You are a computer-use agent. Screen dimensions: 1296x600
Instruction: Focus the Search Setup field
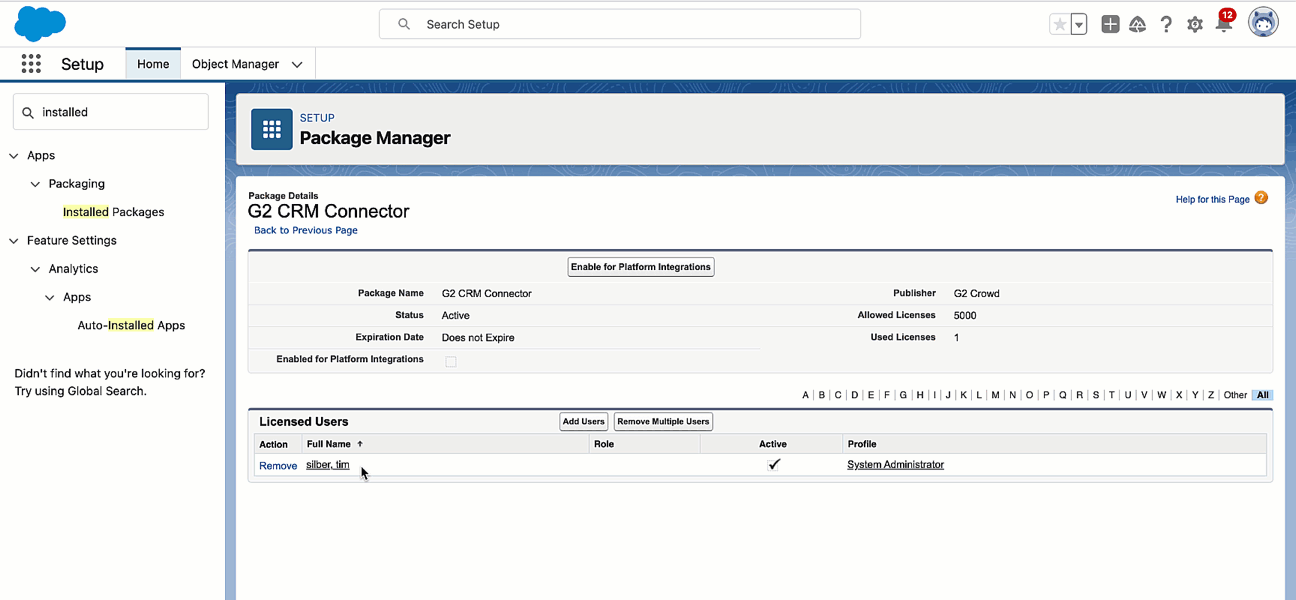[x=620, y=24]
